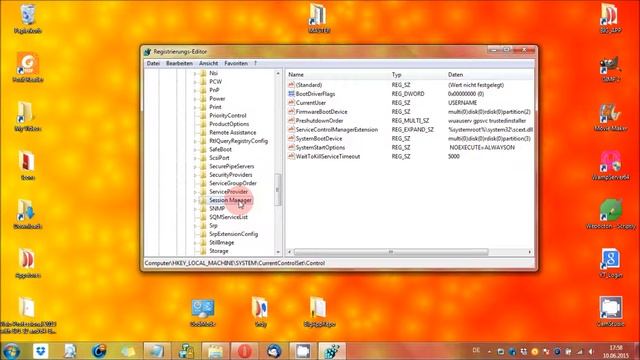Activate the Registry Editor taskbar button
This screenshot has width=640, height=360.
click(332, 351)
